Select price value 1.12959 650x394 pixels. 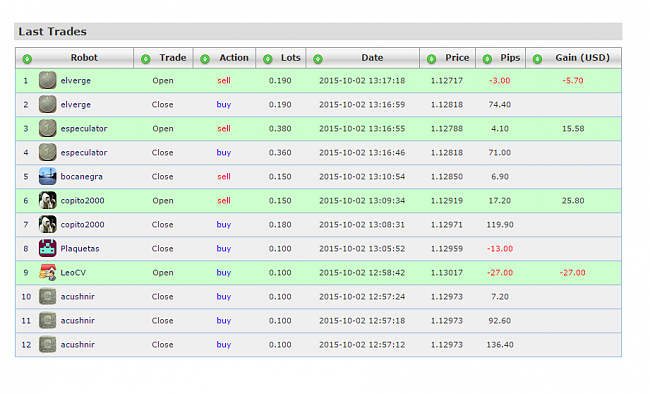click(446, 248)
